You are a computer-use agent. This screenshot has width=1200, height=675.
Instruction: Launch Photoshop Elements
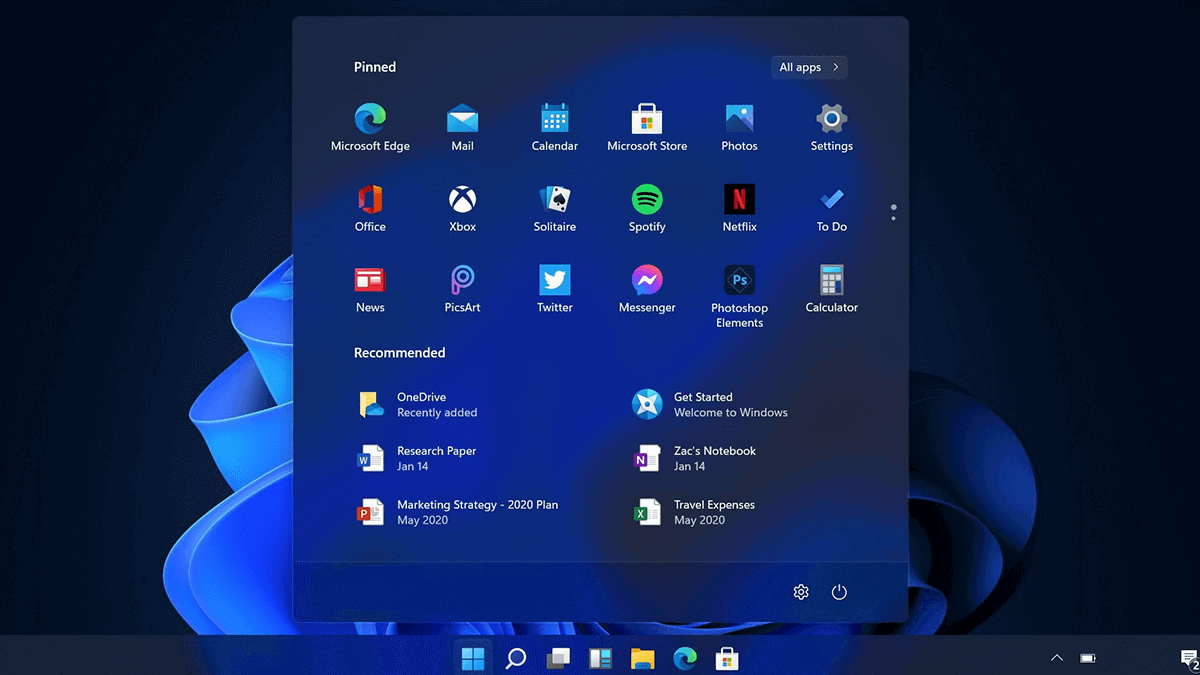(739, 282)
